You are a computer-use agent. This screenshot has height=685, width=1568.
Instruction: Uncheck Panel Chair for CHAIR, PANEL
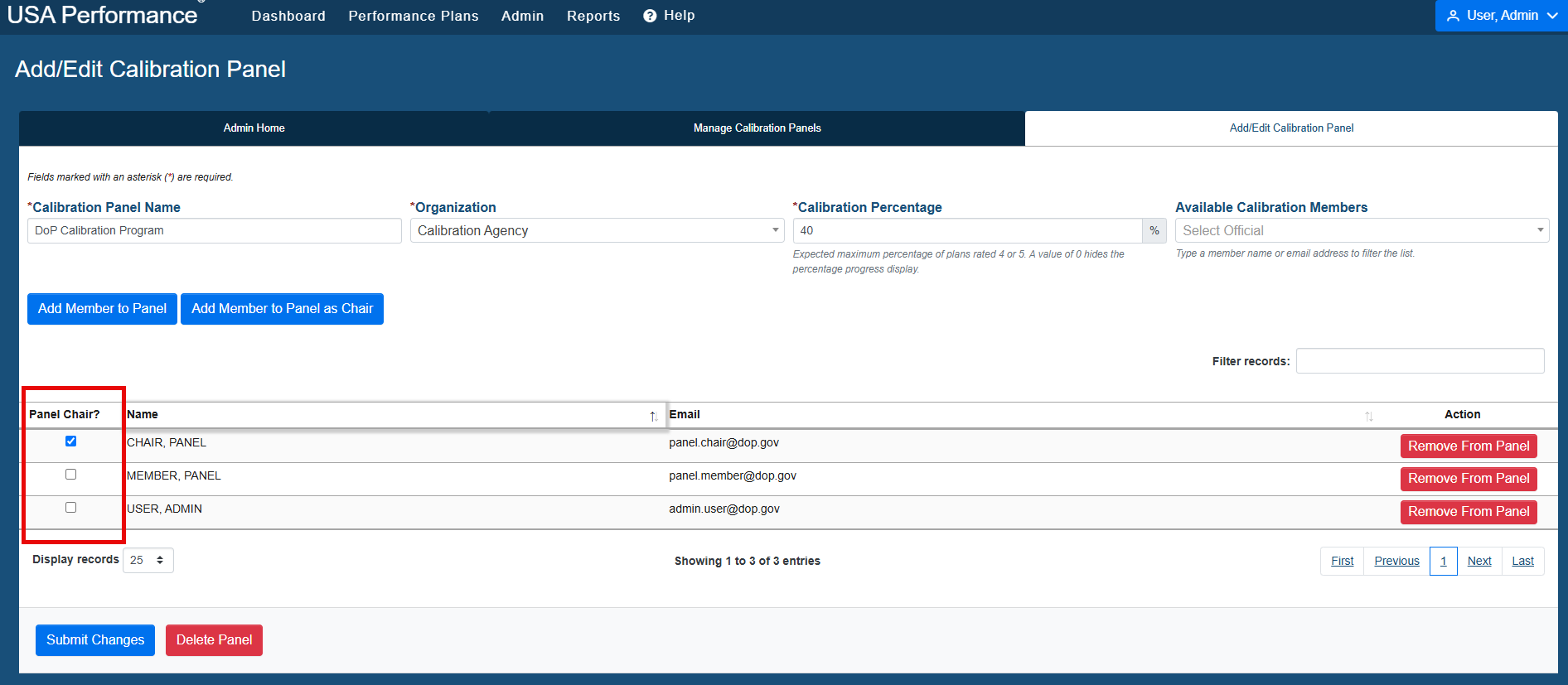[x=70, y=441]
